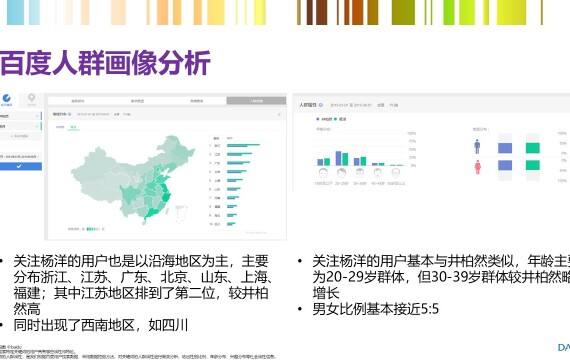Click the blue checkmark confirm button
Image resolution: width=570 pixels, height=360 pixels.
click(20, 166)
